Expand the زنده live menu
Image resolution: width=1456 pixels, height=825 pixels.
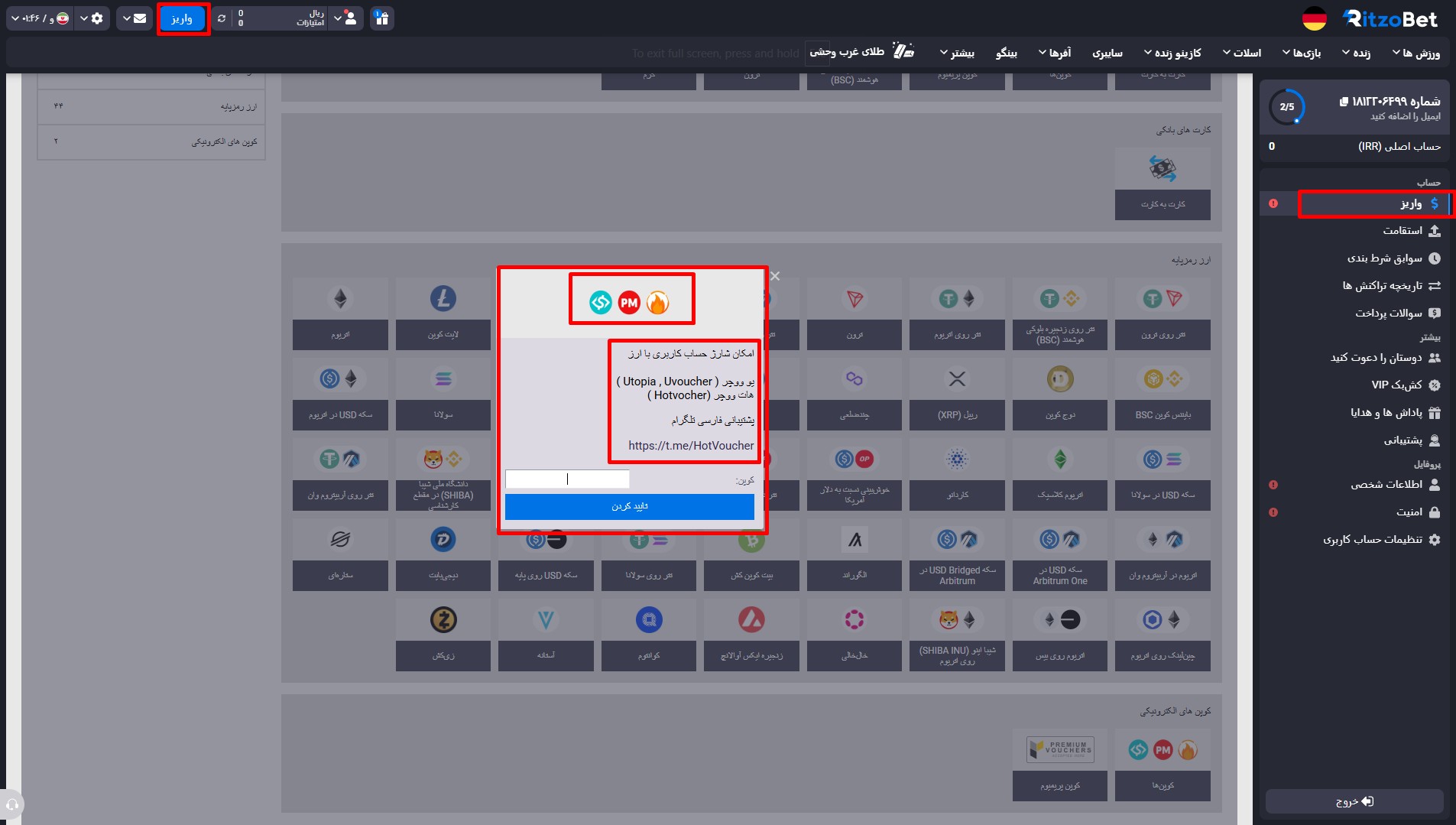tap(1357, 53)
